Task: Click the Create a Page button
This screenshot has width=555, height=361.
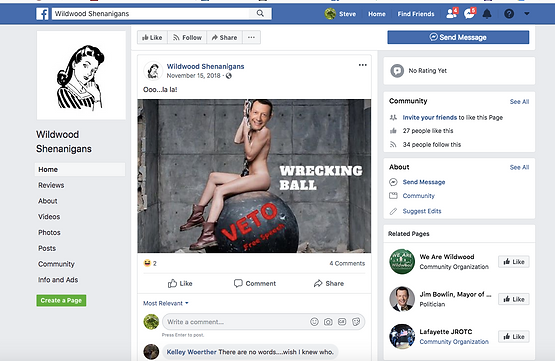Action: click(61, 300)
